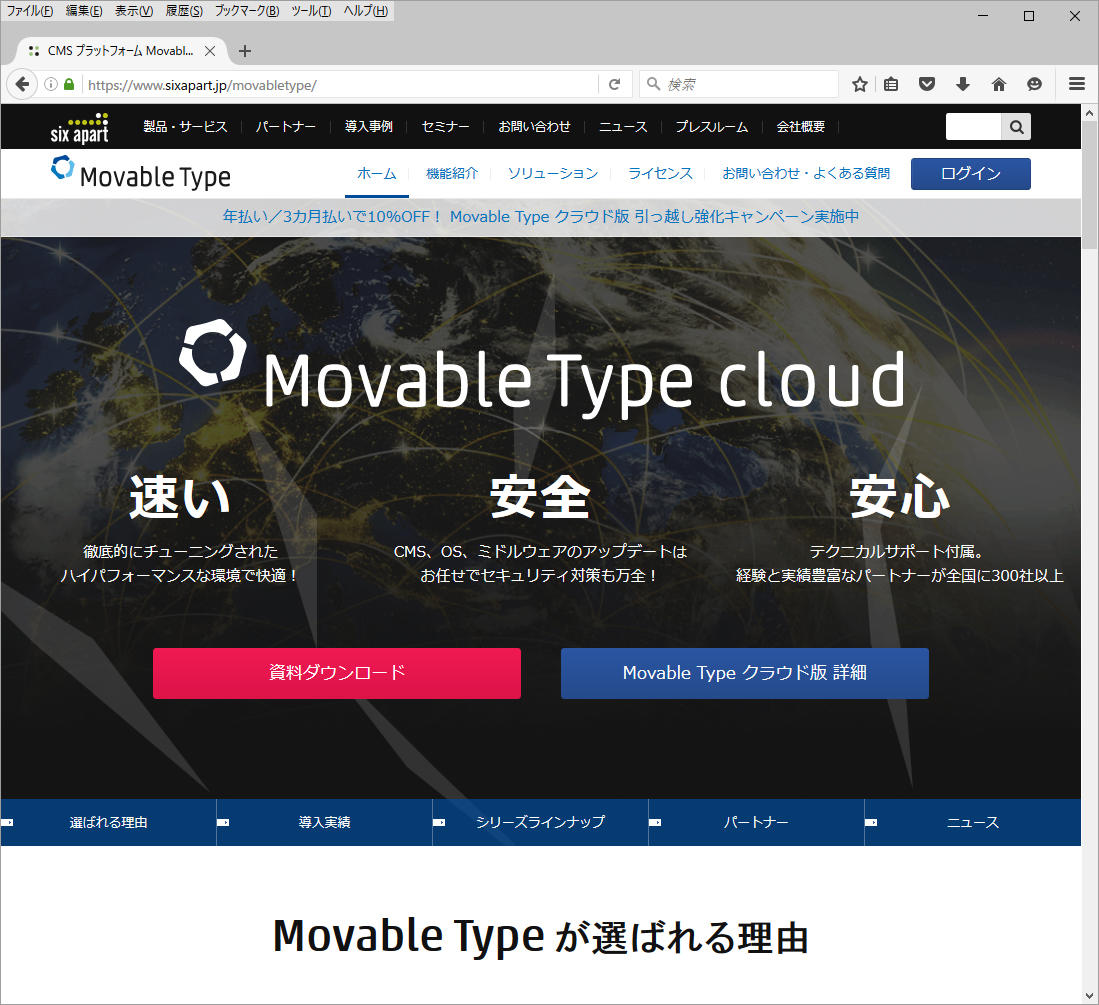
Task: Reload the page with refresh icon
Action: (615, 85)
